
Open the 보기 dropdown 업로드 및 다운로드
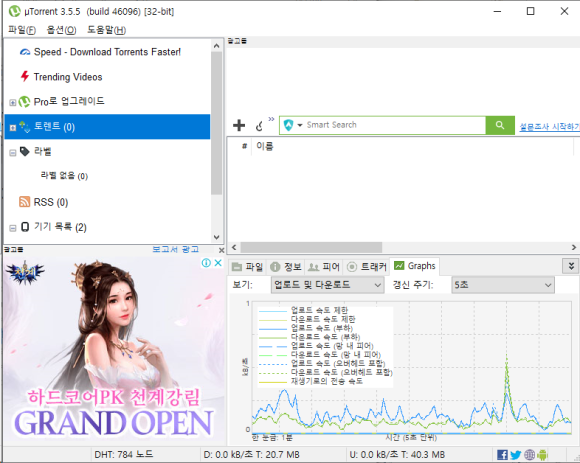(x=327, y=285)
